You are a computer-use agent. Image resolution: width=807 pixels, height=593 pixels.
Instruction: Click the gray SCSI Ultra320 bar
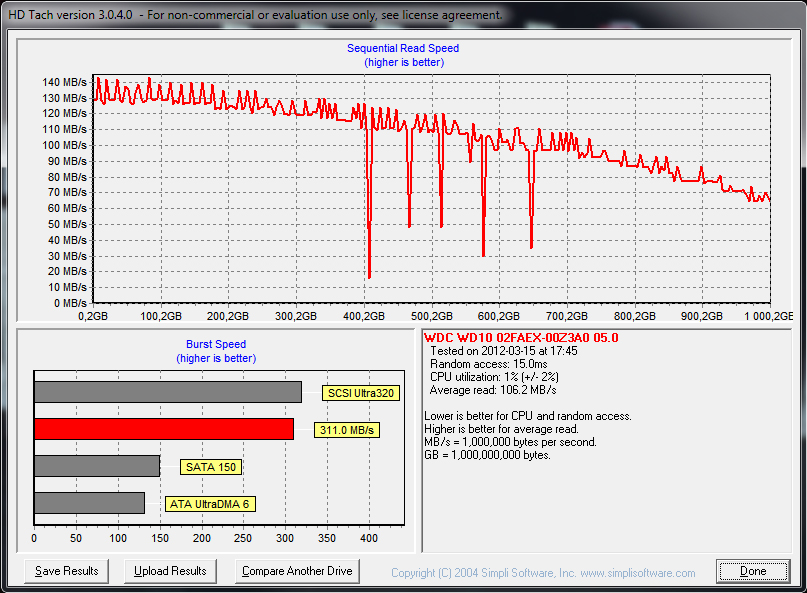[x=168, y=392]
